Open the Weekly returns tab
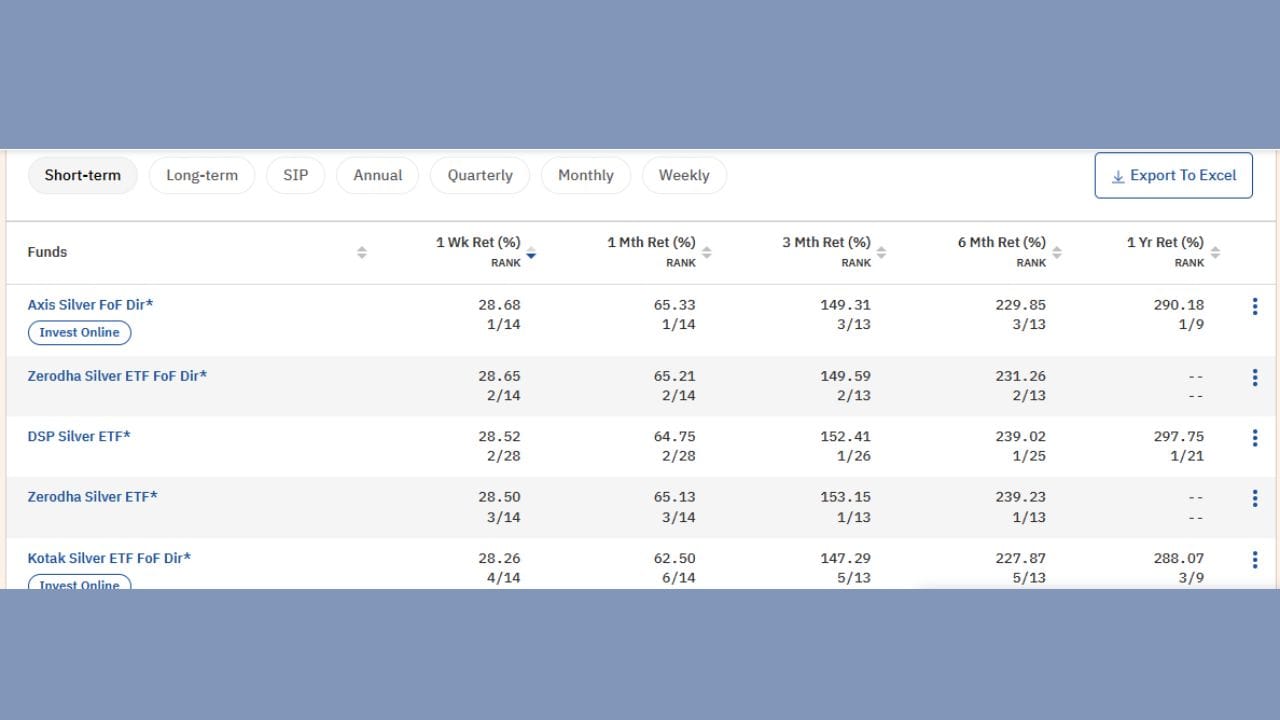This screenshot has height=720, width=1280. (x=684, y=175)
